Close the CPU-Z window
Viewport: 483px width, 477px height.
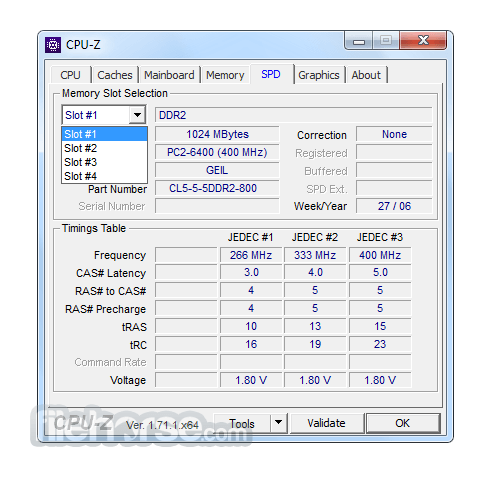(423, 40)
